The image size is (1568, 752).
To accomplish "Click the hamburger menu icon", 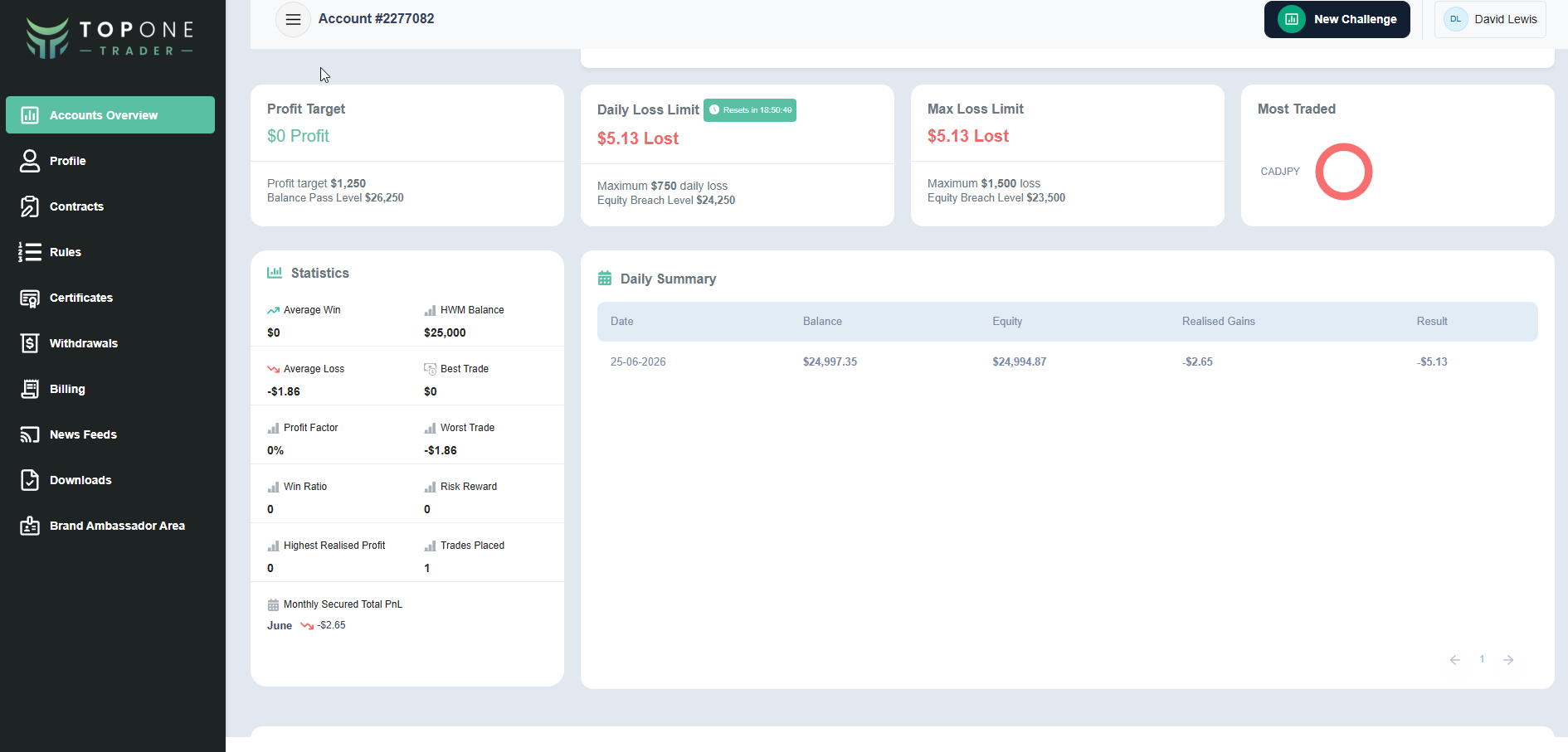I will click(293, 19).
